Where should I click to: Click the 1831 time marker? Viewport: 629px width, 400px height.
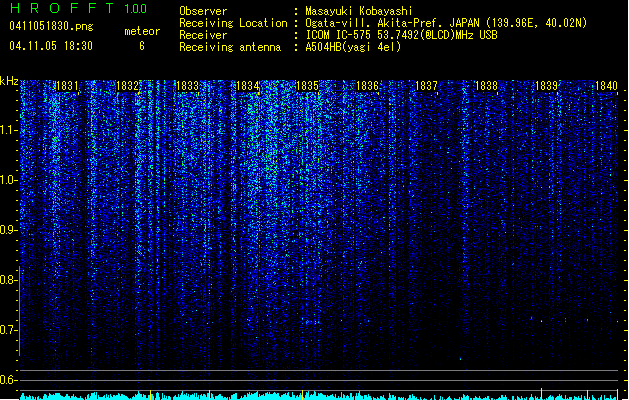point(67,86)
